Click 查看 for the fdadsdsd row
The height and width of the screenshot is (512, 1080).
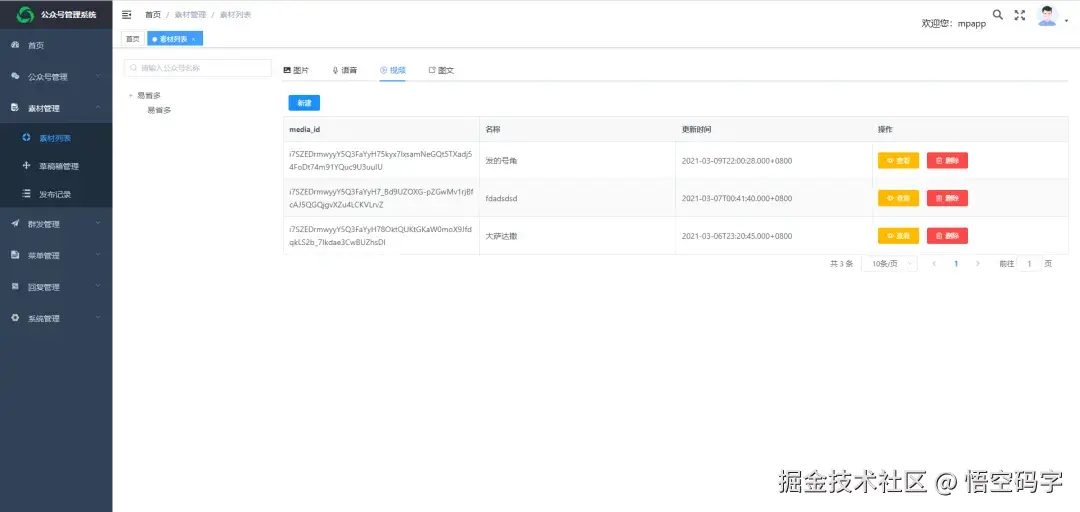pos(898,198)
